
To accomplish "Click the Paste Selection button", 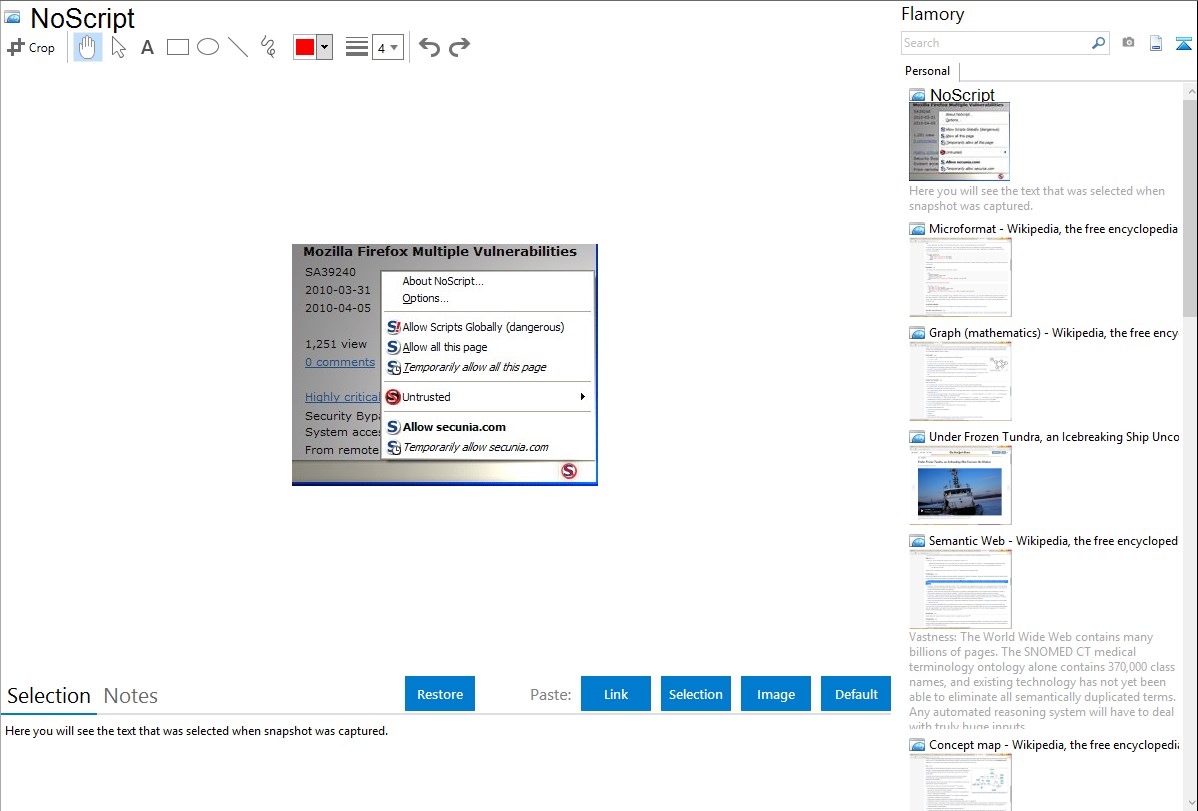I will 695,694.
